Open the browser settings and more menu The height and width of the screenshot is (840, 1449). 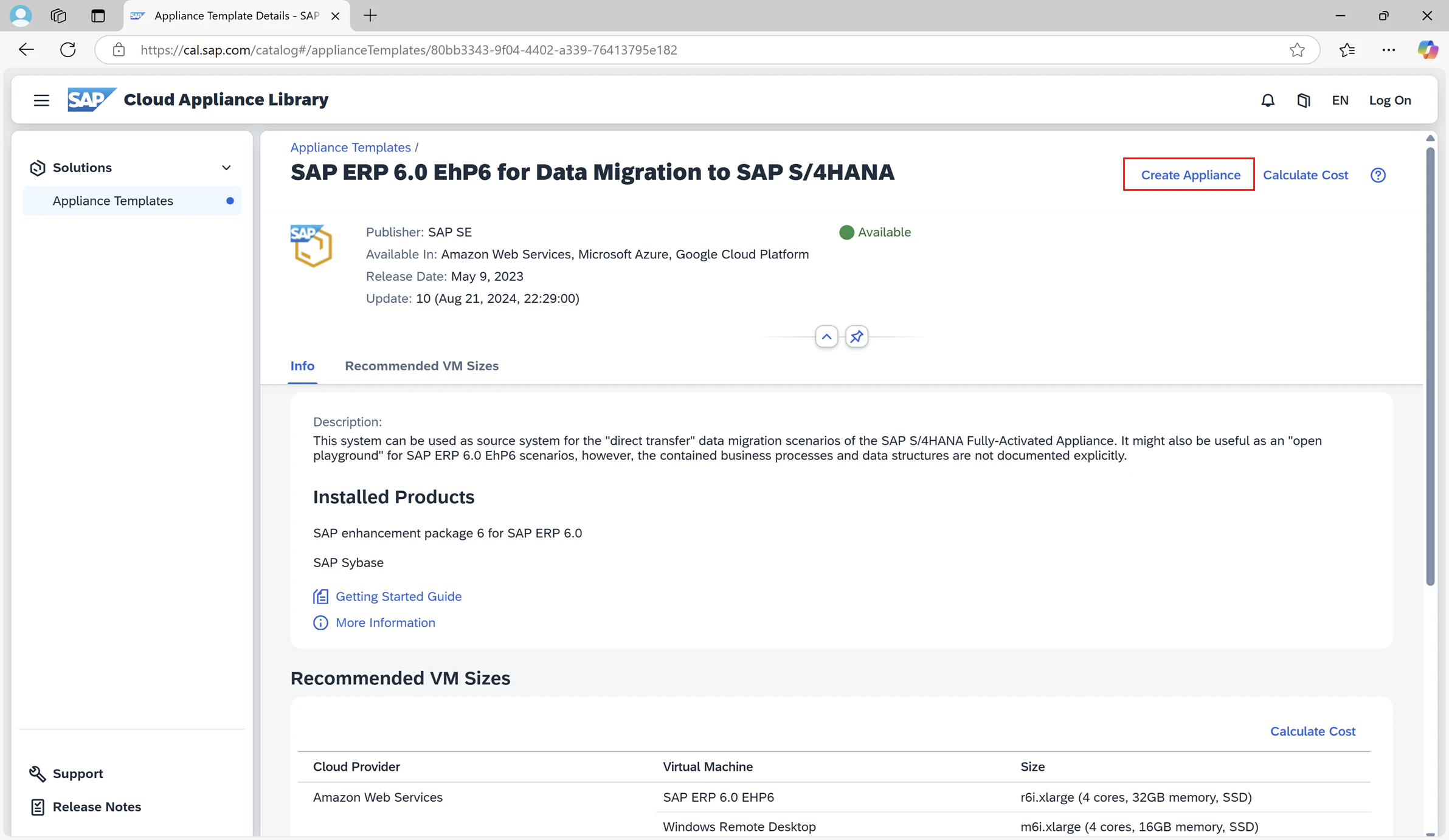[1389, 50]
